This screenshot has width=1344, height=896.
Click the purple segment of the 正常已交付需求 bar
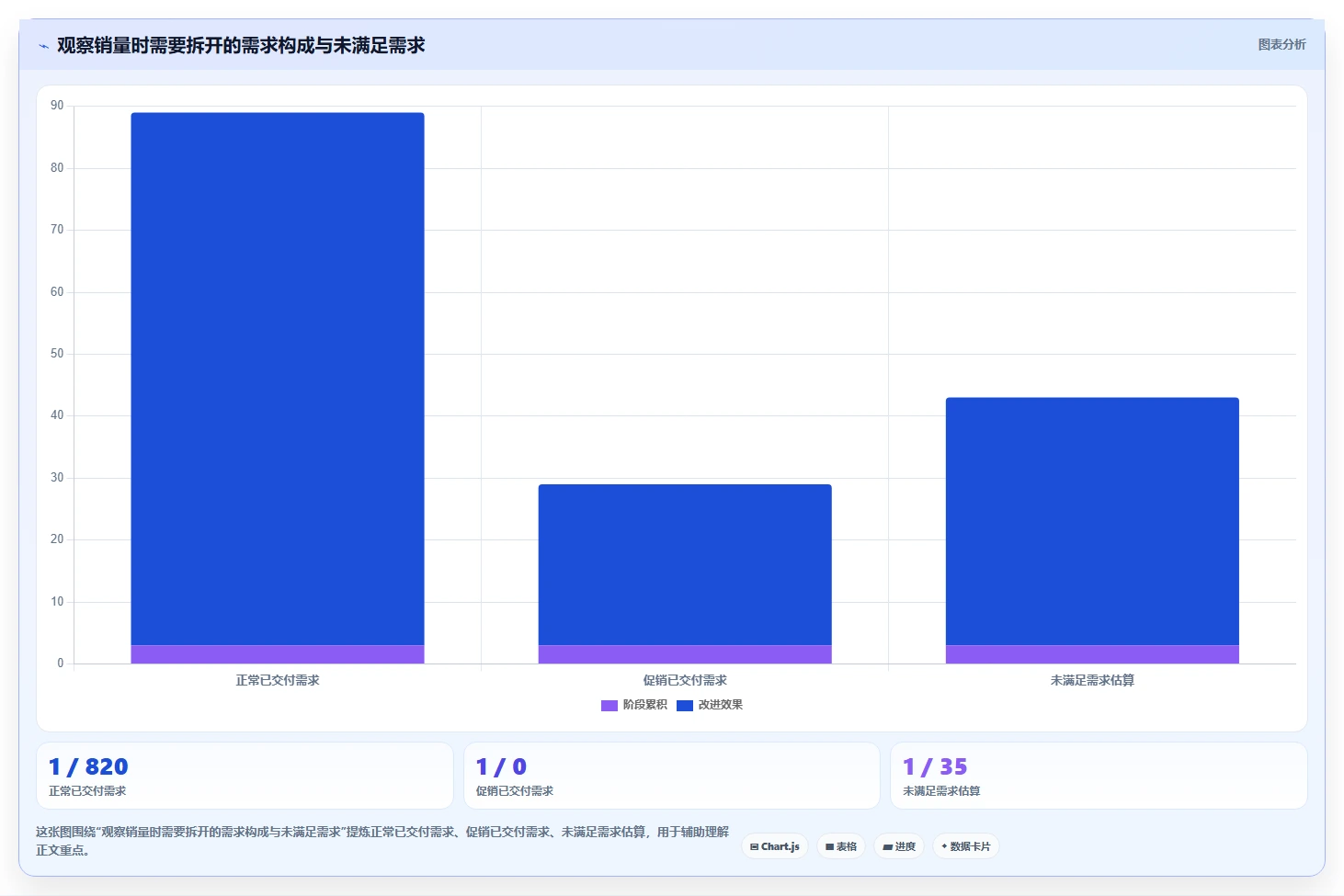point(278,654)
